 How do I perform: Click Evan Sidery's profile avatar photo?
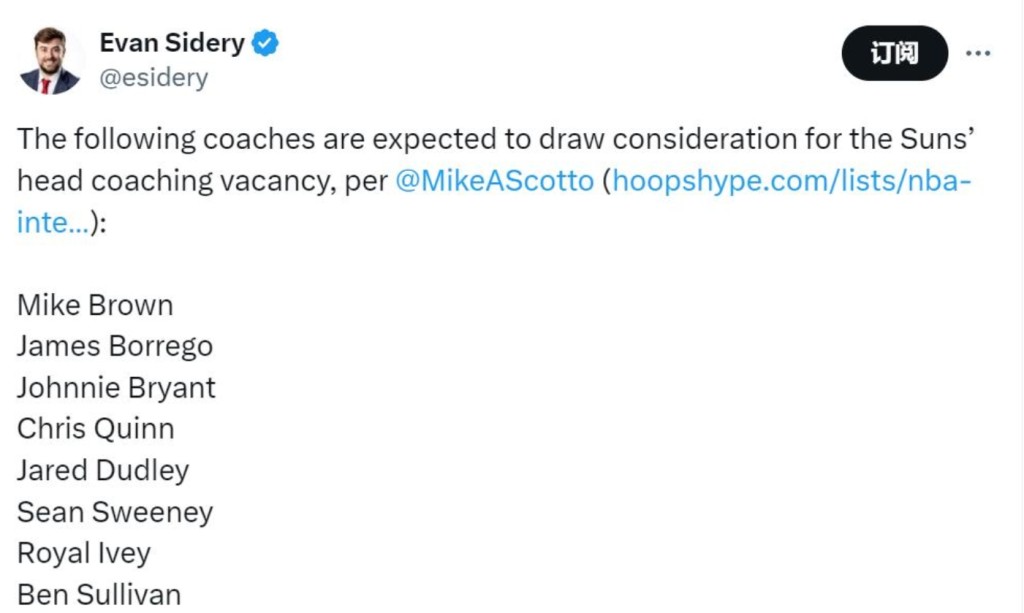[x=49, y=60]
